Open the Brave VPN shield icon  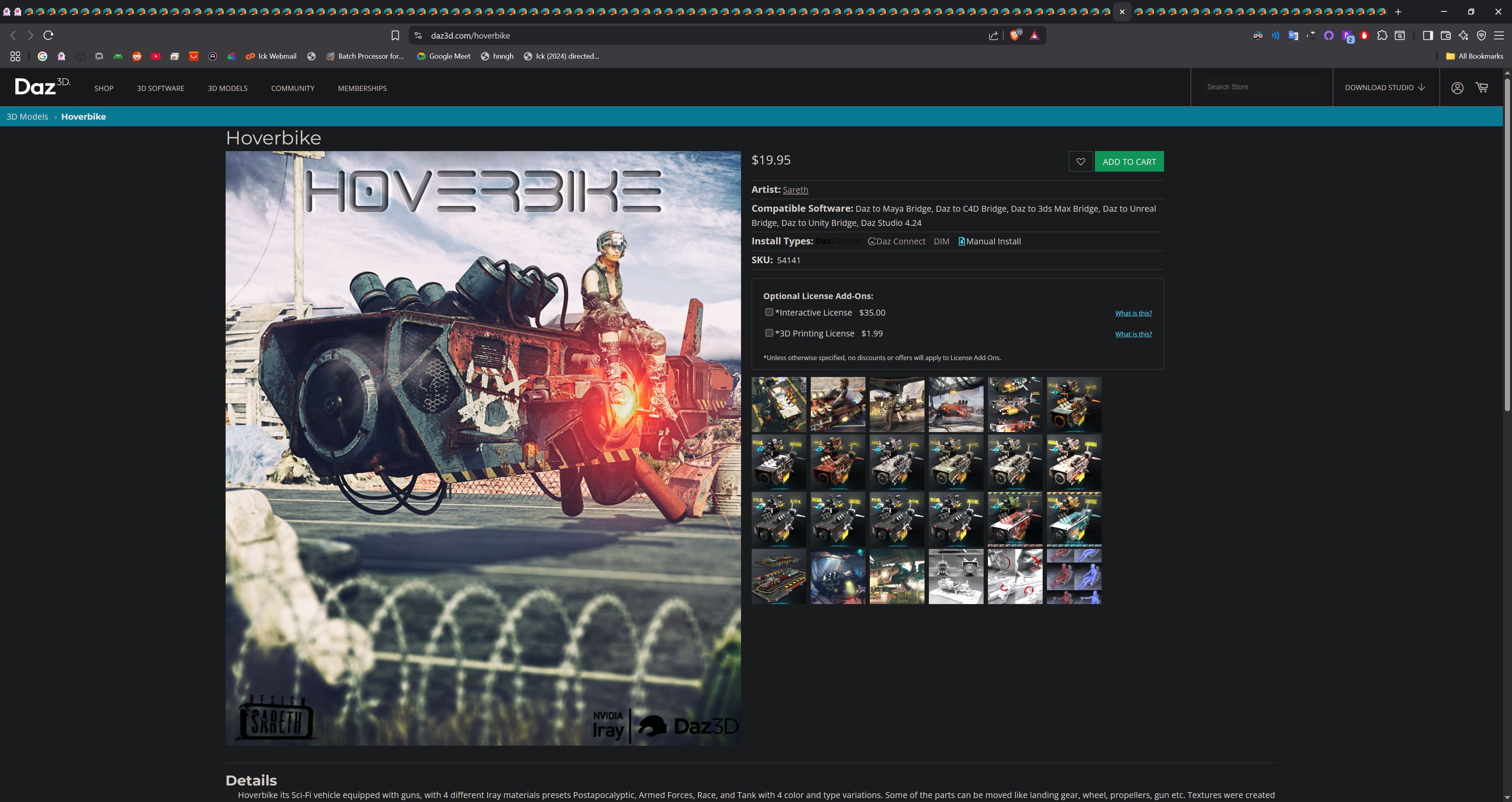(1481, 36)
